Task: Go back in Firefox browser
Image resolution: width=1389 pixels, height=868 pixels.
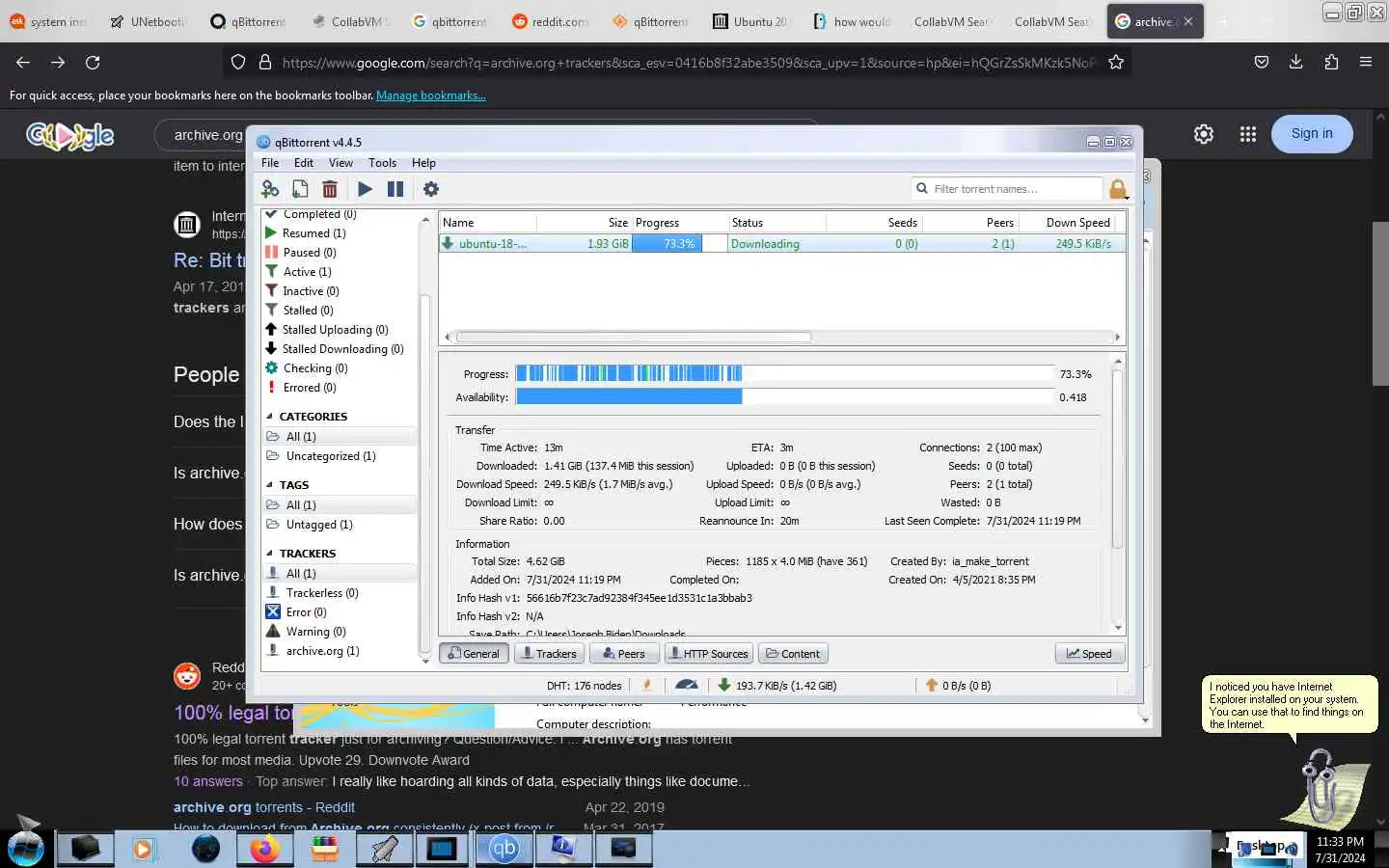Action: pos(23,62)
